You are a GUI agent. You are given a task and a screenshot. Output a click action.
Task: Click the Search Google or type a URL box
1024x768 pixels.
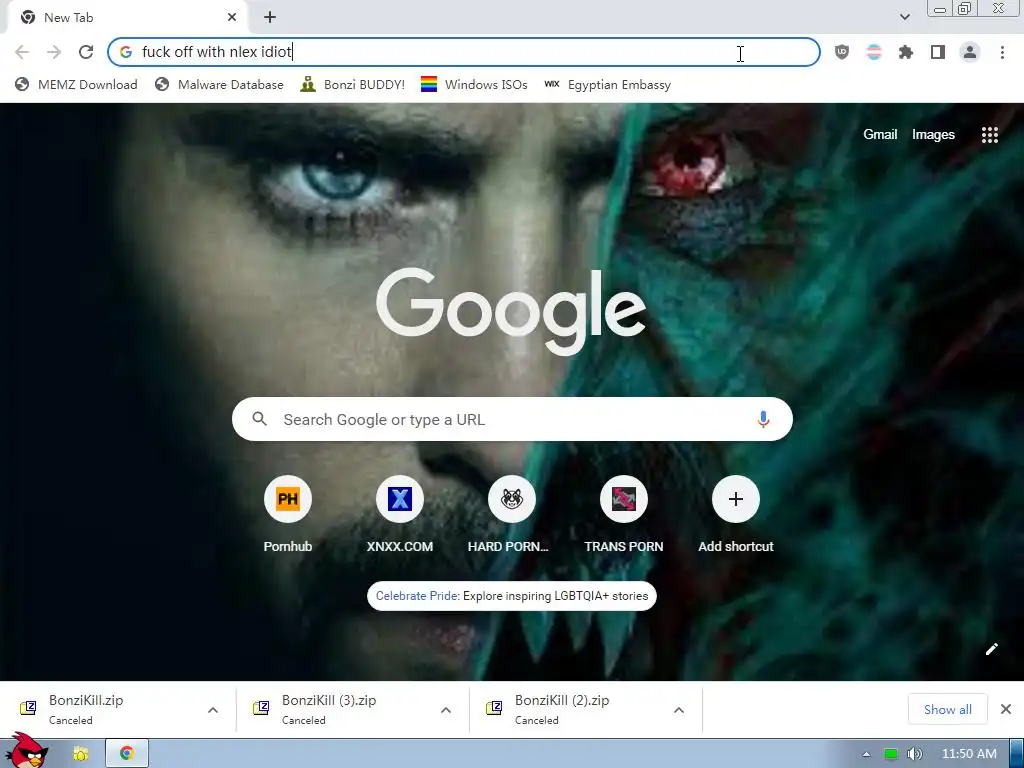tap(512, 419)
